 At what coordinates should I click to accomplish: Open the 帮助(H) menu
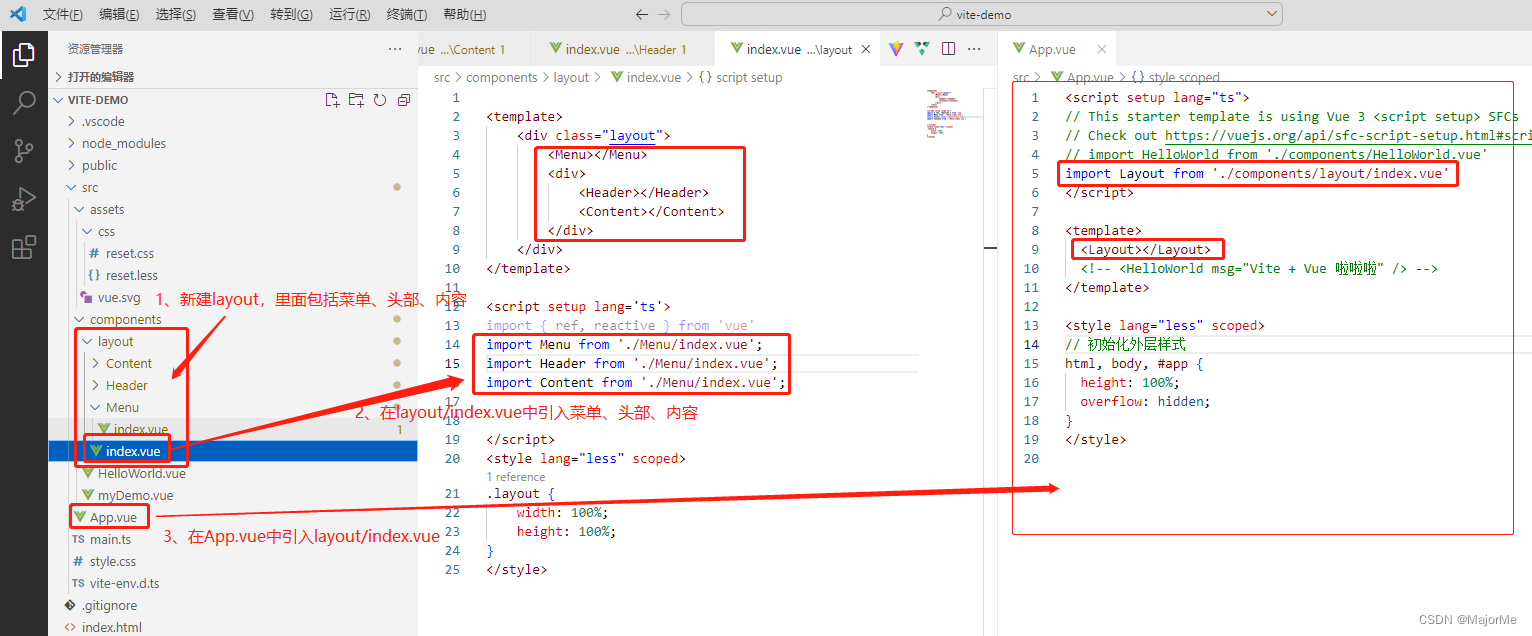(464, 14)
